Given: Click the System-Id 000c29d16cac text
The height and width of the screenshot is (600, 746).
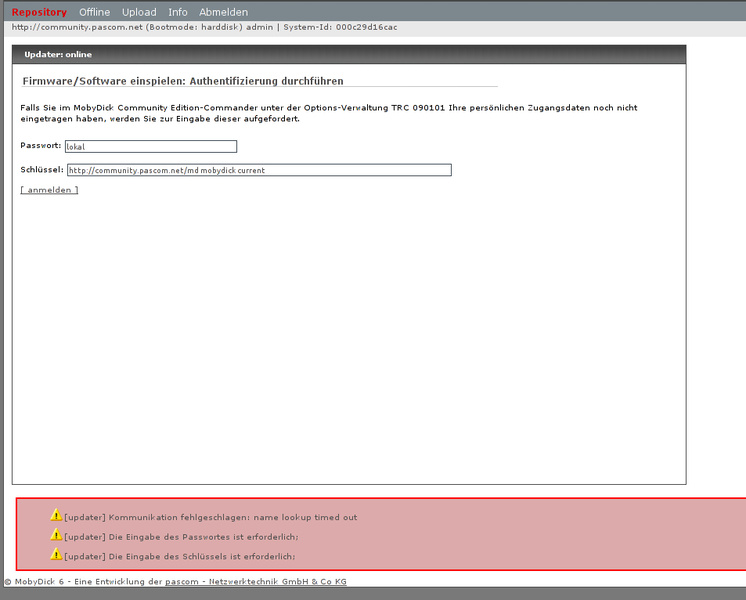Looking at the screenshot, I should pos(340,27).
